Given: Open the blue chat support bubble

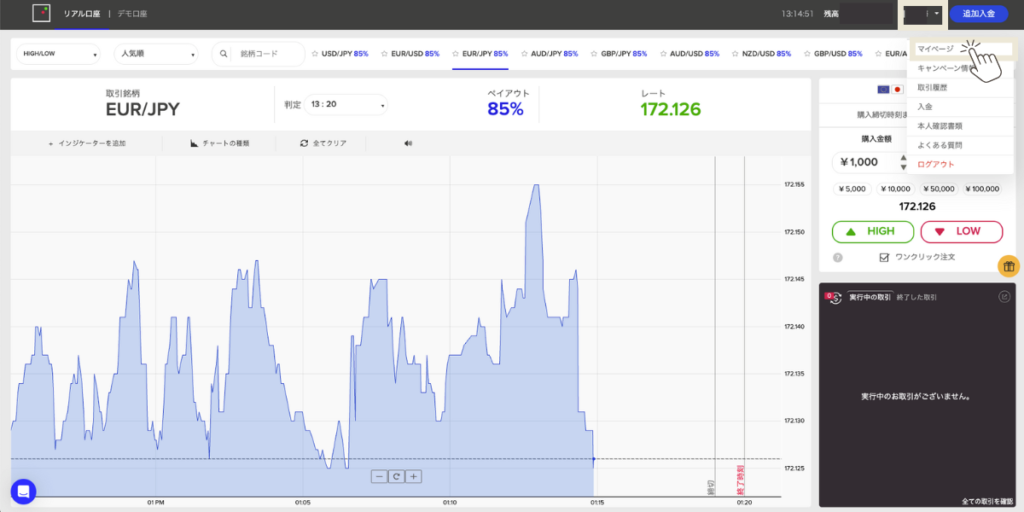Looking at the screenshot, I should (24, 491).
